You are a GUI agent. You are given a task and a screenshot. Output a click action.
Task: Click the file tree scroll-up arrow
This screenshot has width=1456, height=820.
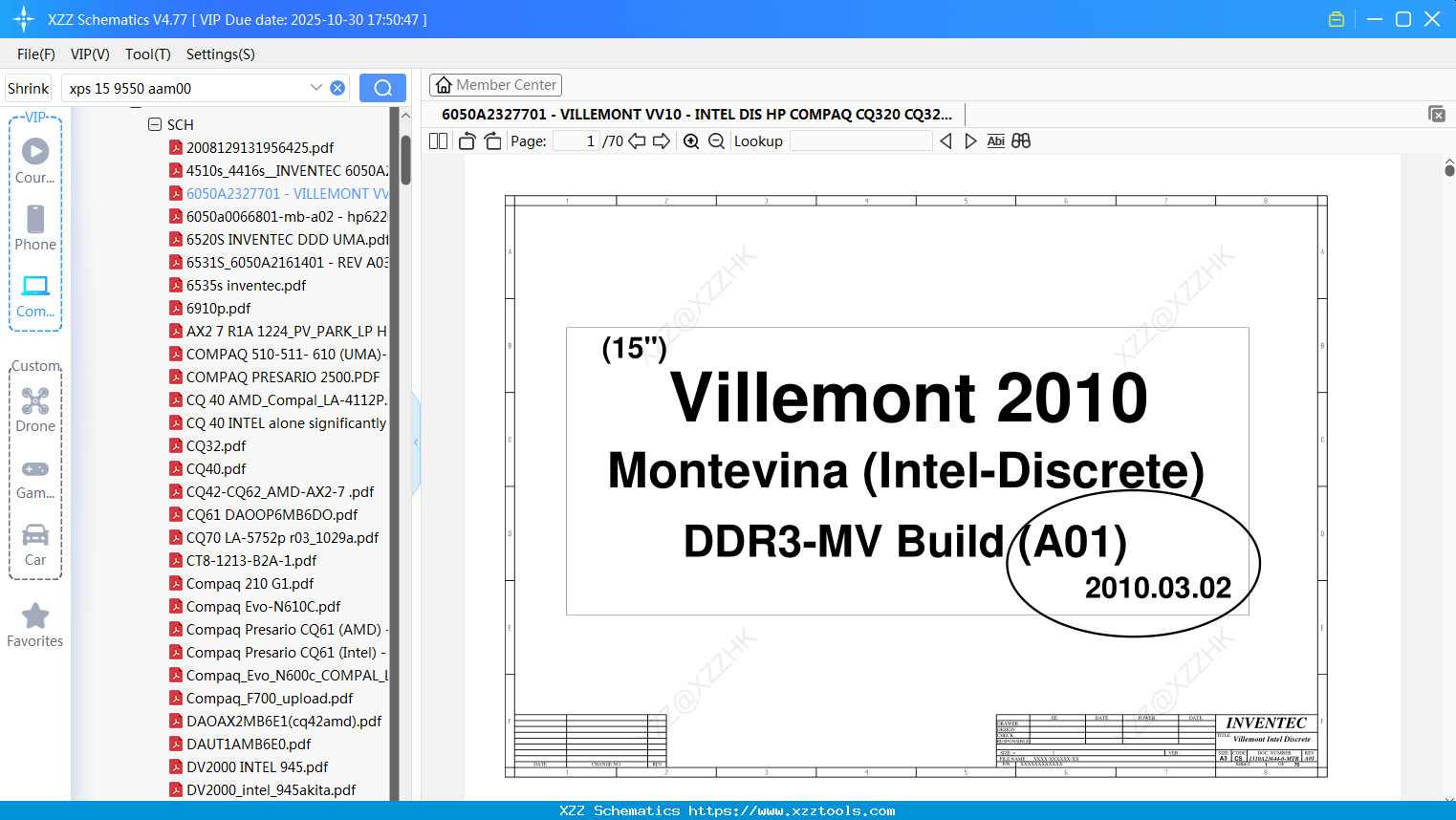tap(405, 116)
